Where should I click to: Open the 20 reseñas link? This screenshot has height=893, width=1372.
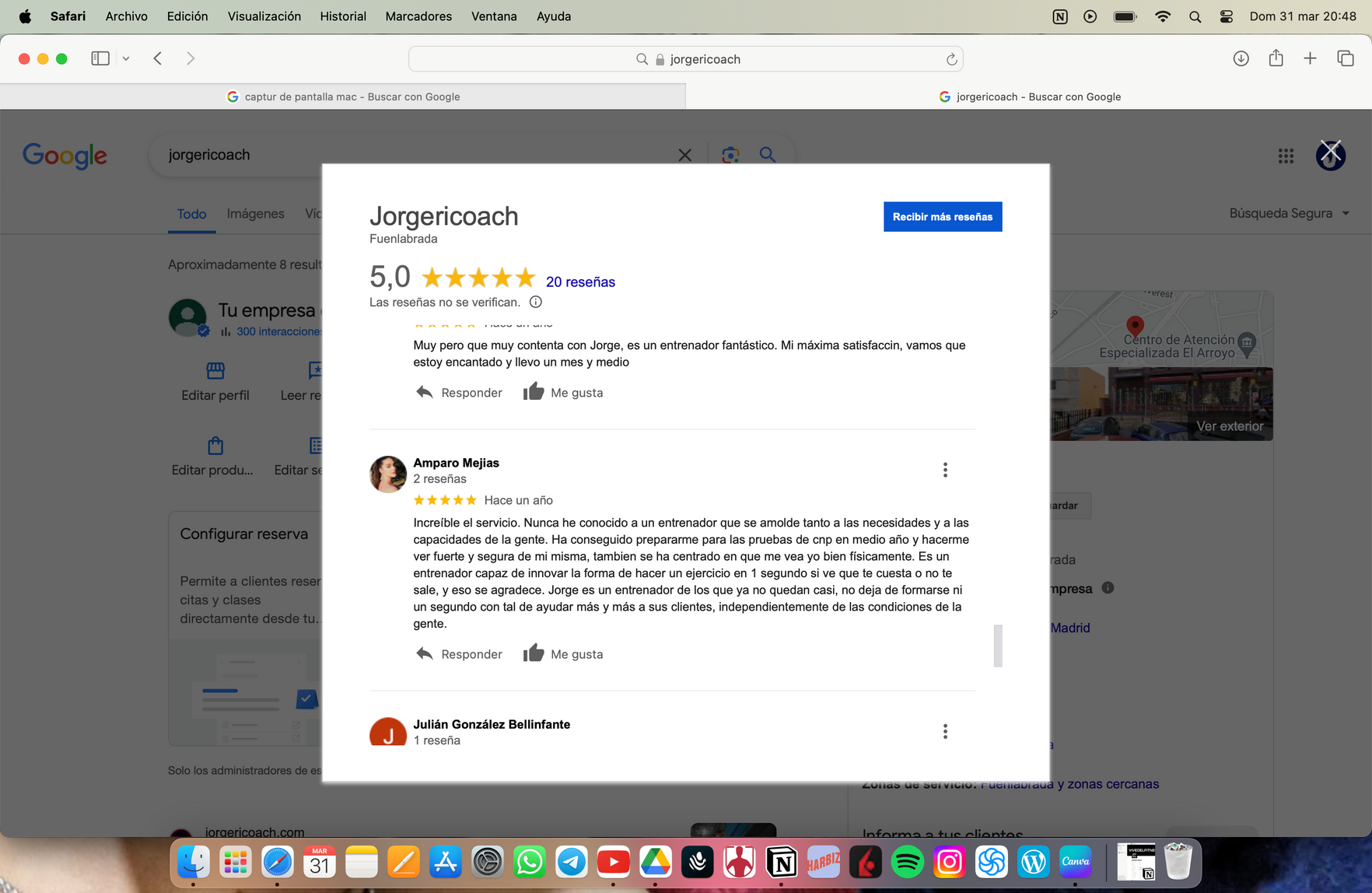(580, 282)
